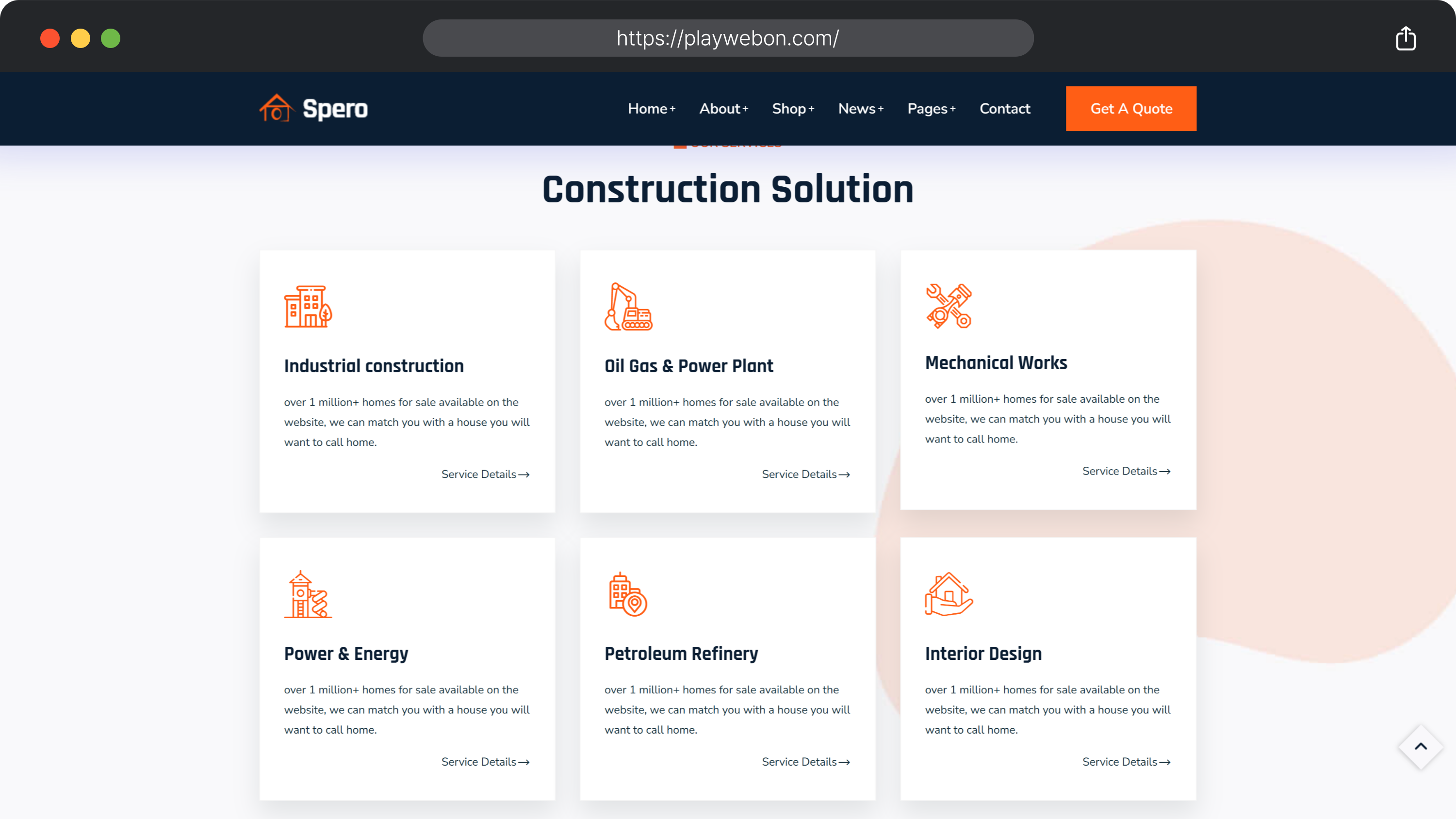Click the Petroleum Refinery location icon

tap(628, 595)
